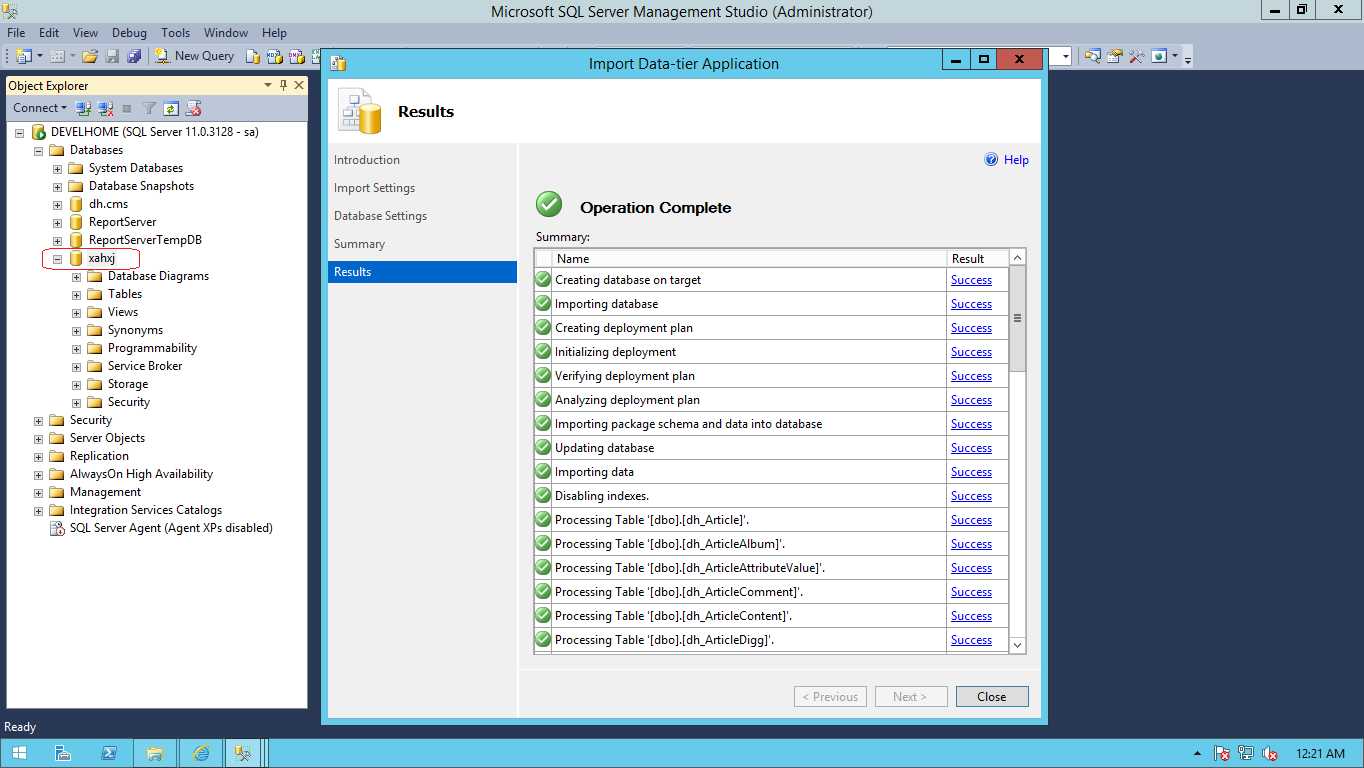Click the New Query toolbar button
The image size is (1364, 768).
tap(197, 56)
